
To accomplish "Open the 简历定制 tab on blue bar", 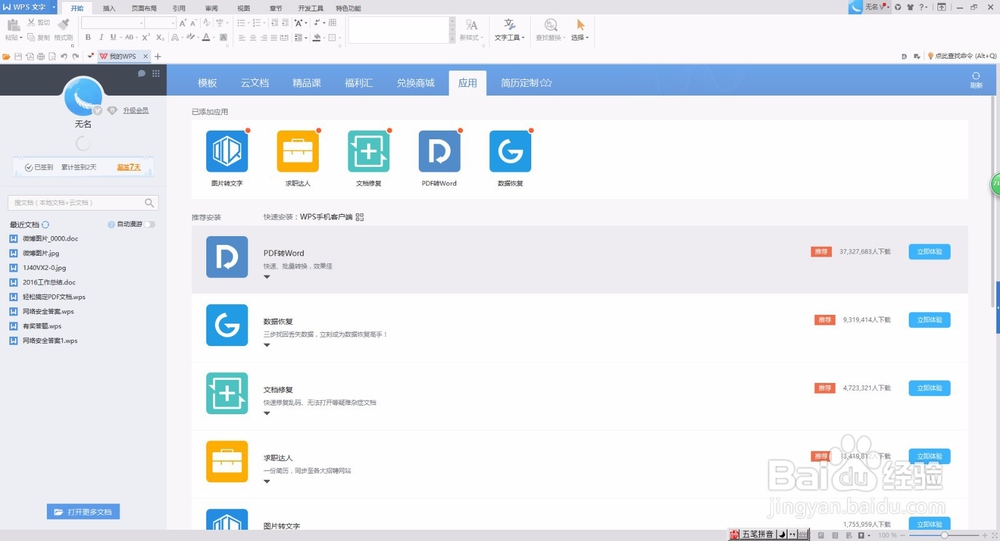I will click(526, 83).
